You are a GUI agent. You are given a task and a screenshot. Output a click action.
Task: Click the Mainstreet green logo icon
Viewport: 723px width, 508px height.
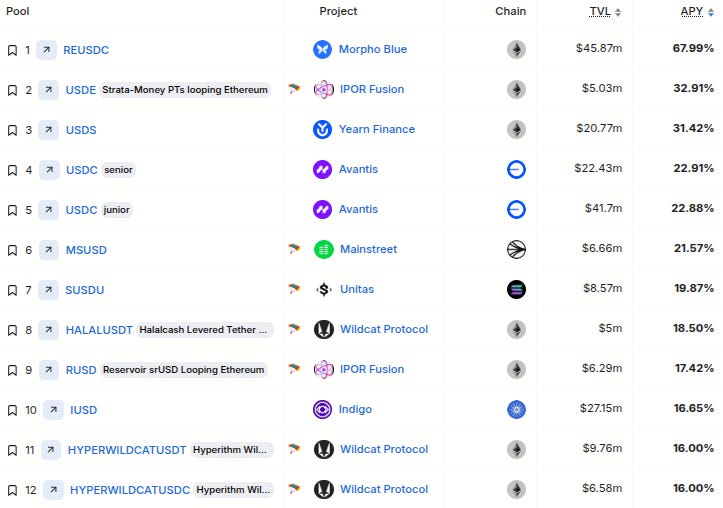[324, 249]
